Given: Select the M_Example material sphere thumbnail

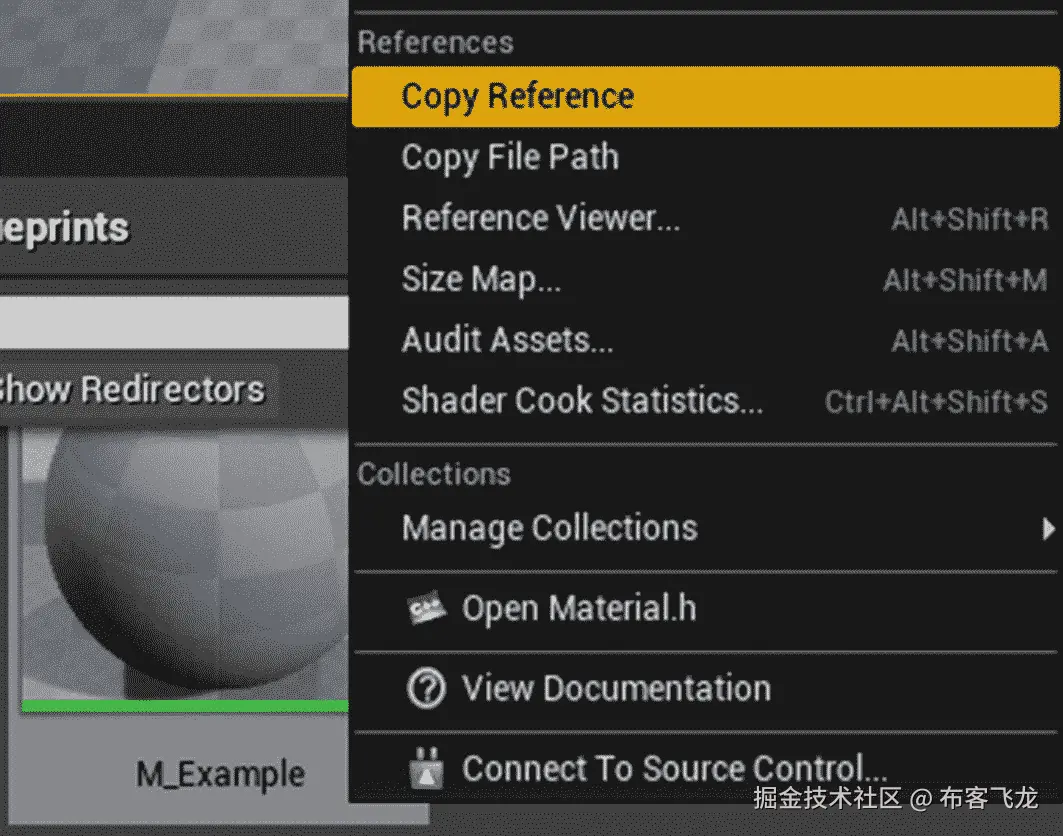Looking at the screenshot, I should [x=185, y=560].
